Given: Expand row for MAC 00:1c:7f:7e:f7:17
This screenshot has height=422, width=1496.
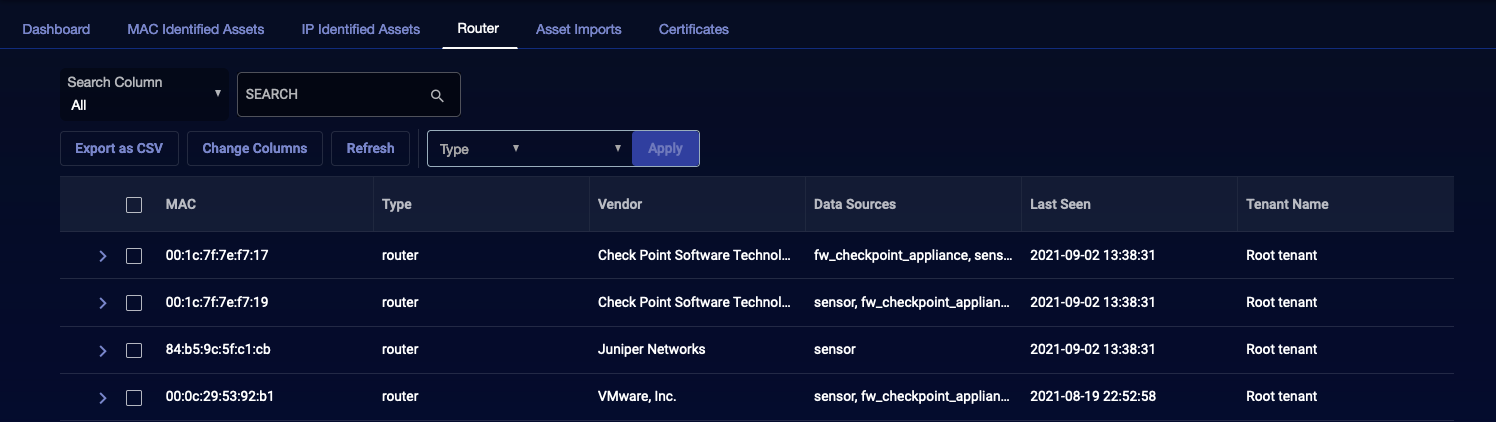Looking at the screenshot, I should pyautogui.click(x=102, y=256).
